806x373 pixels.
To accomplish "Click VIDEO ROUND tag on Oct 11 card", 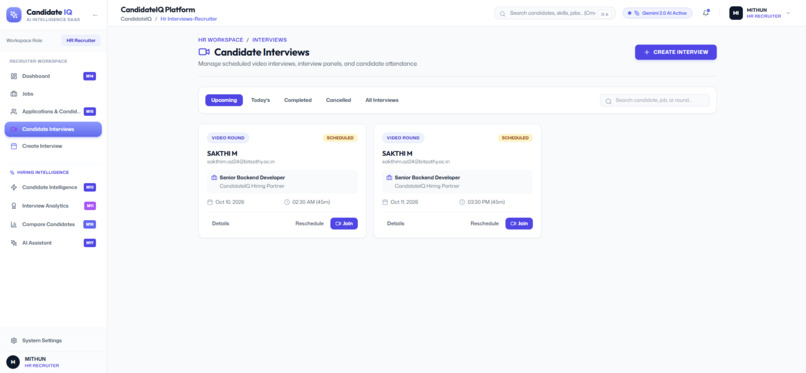I will (404, 138).
